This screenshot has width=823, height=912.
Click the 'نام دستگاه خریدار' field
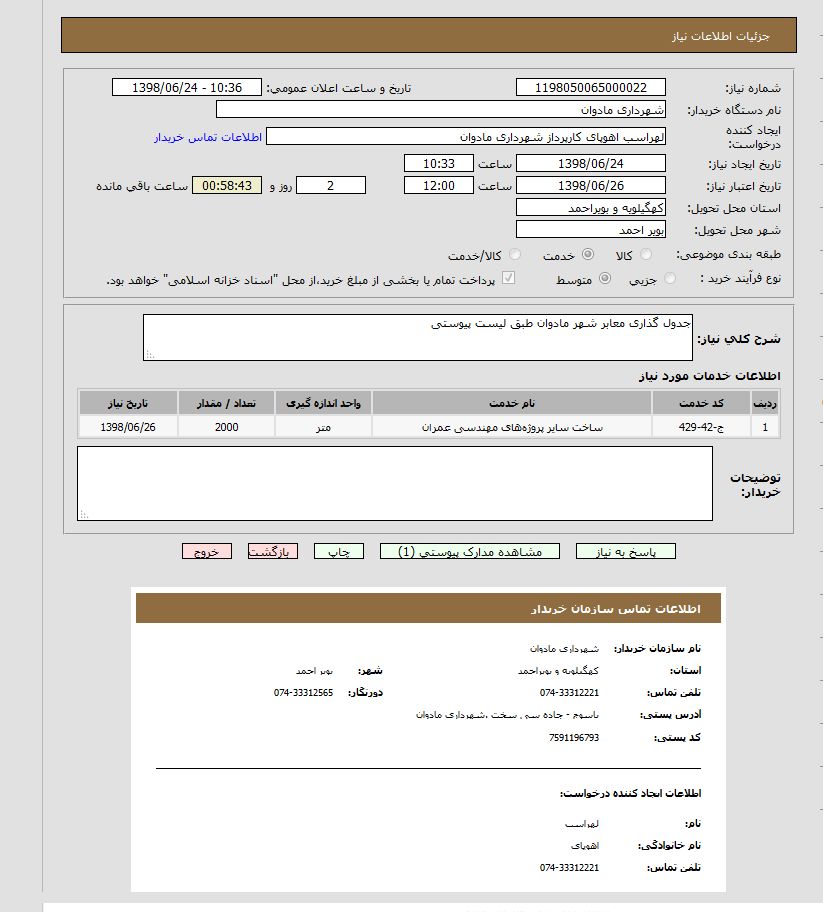(x=441, y=110)
